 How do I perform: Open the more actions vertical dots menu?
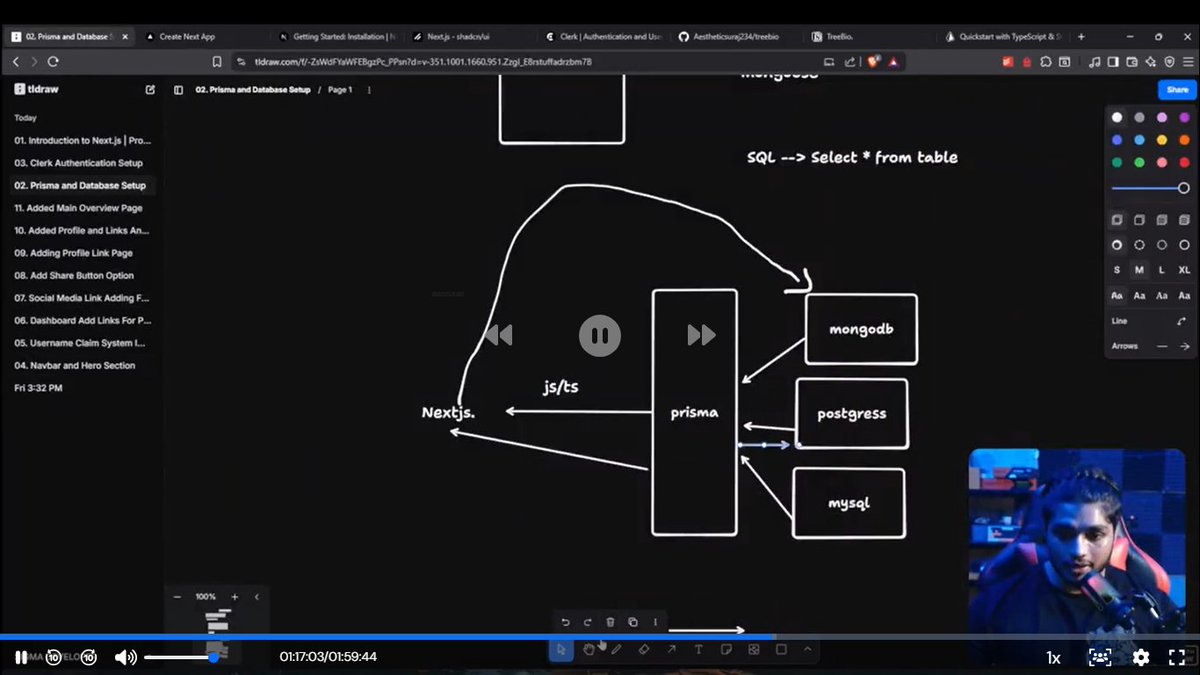(656, 622)
